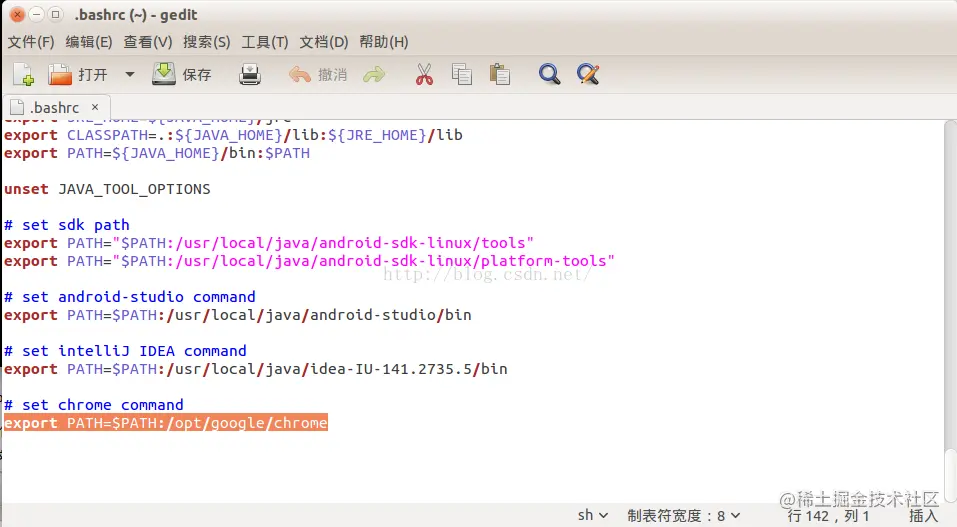Open the 查看(V) menu
The image size is (957, 527).
(x=148, y=42)
